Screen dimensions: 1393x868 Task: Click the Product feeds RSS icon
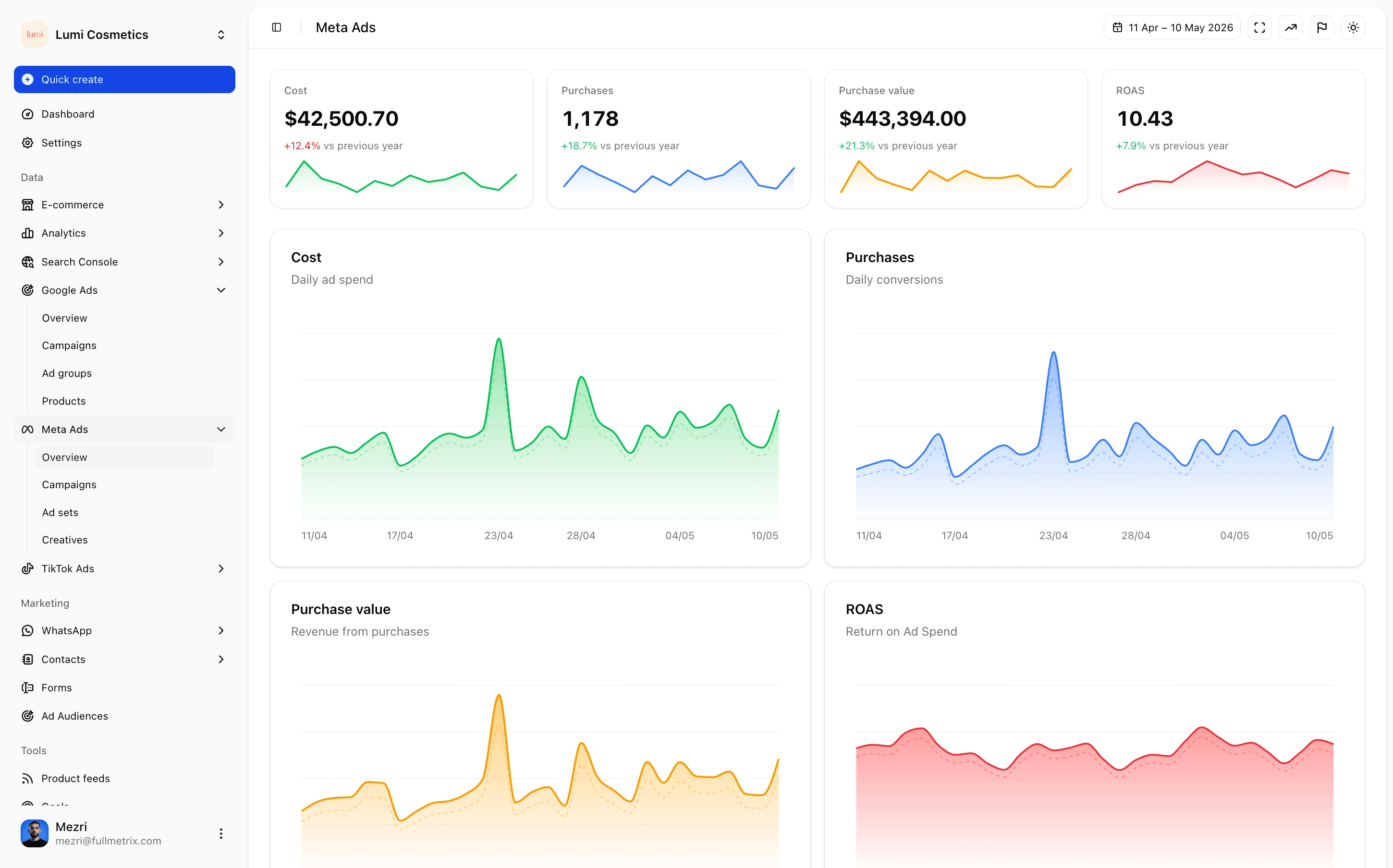(x=27, y=778)
